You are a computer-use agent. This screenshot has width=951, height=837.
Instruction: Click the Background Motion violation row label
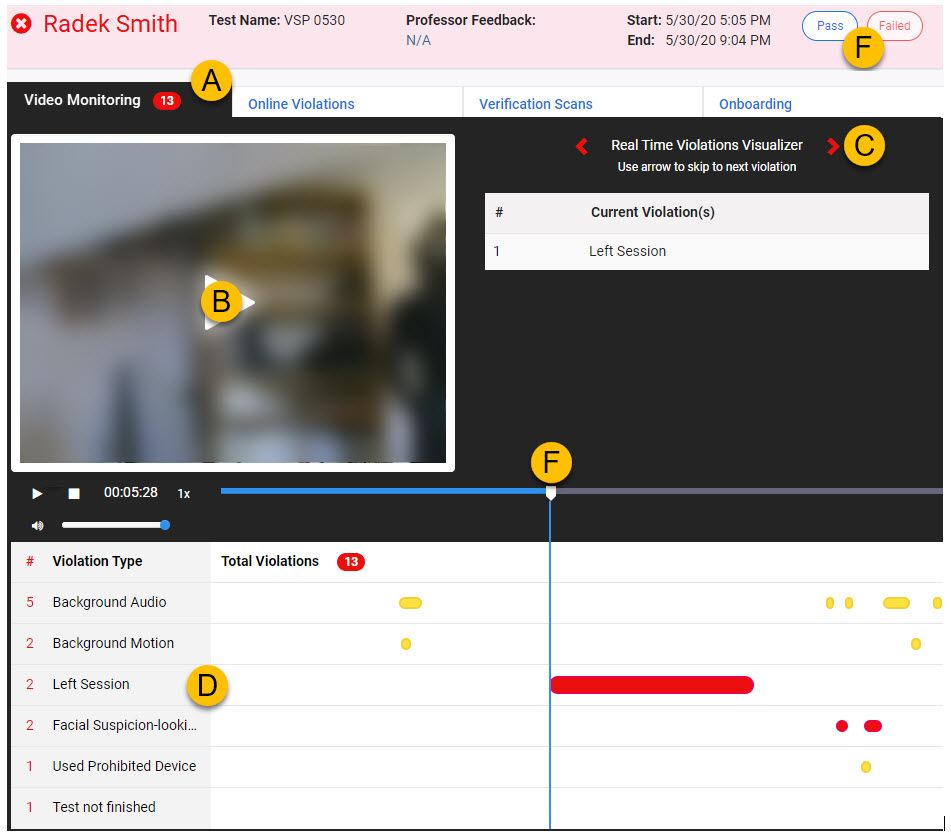click(x=113, y=643)
